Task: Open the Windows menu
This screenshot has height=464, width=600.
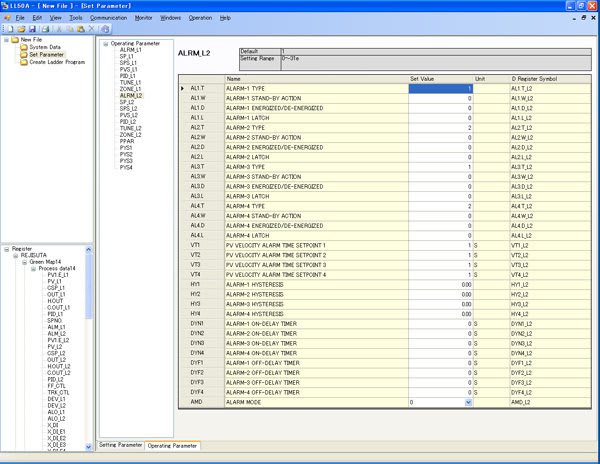Action: (x=171, y=18)
